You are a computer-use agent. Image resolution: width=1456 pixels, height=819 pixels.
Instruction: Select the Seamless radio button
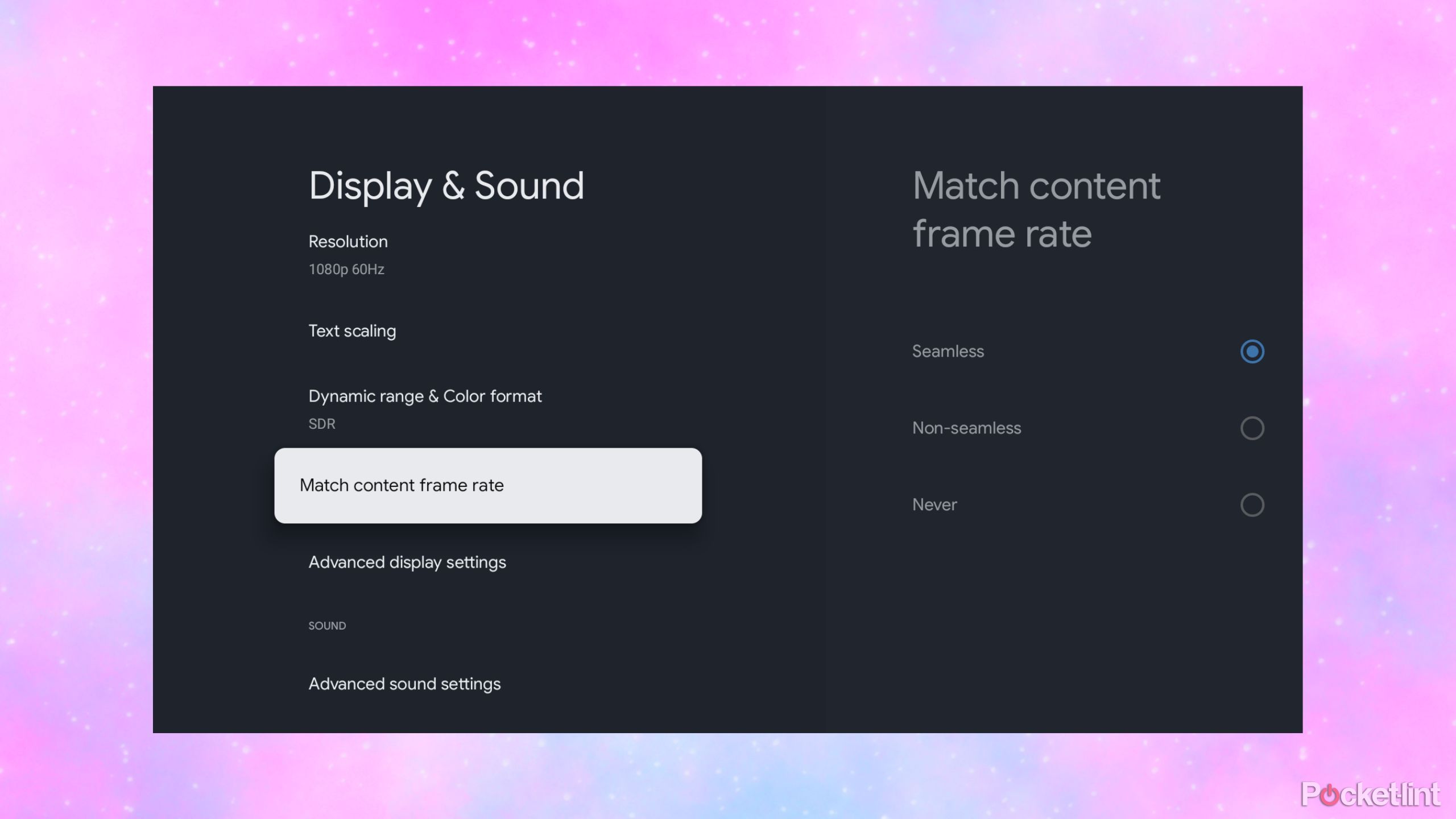pyautogui.click(x=1252, y=351)
